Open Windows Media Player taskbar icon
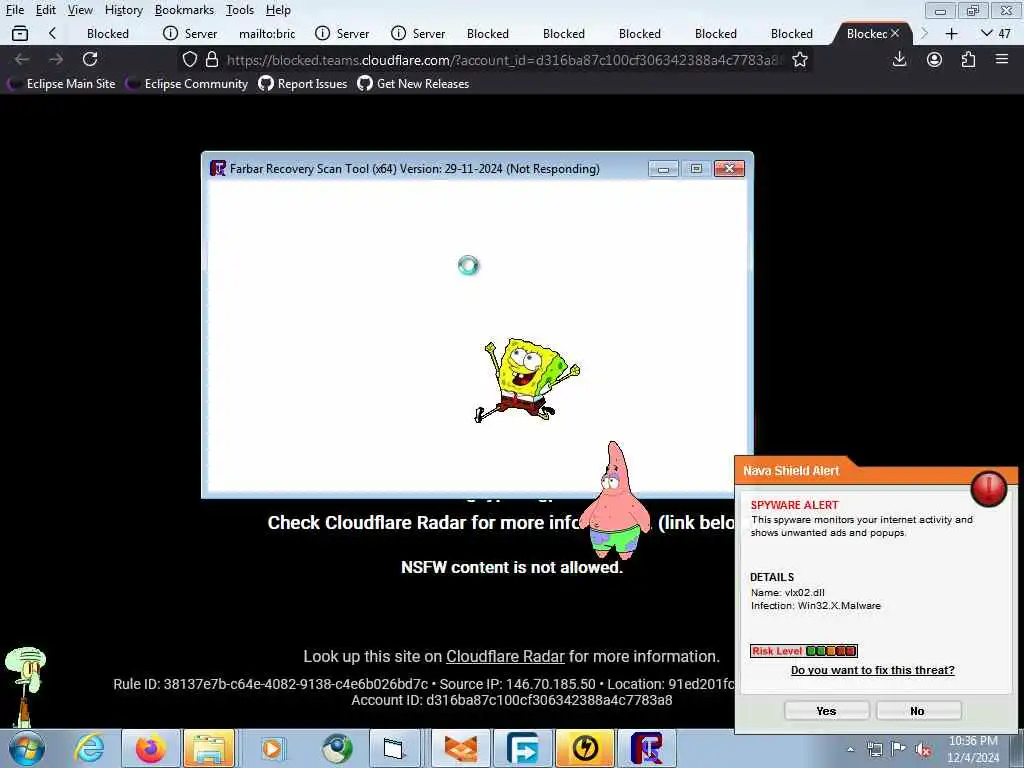 click(x=272, y=748)
